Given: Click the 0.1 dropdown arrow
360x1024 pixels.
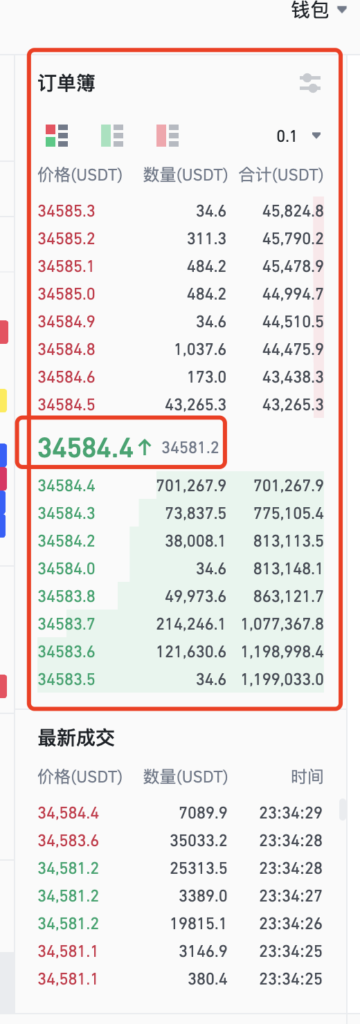Looking at the screenshot, I should point(316,136).
